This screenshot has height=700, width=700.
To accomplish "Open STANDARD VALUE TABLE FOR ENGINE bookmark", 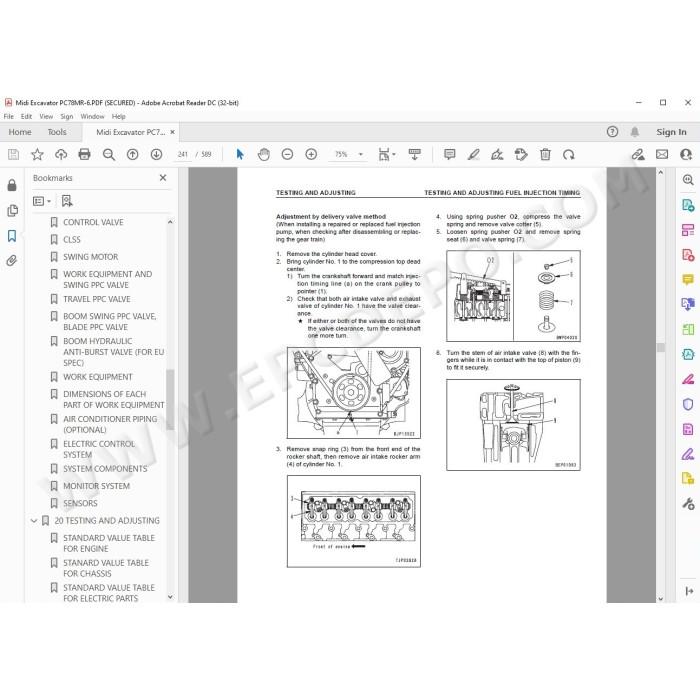I will 109,543.
